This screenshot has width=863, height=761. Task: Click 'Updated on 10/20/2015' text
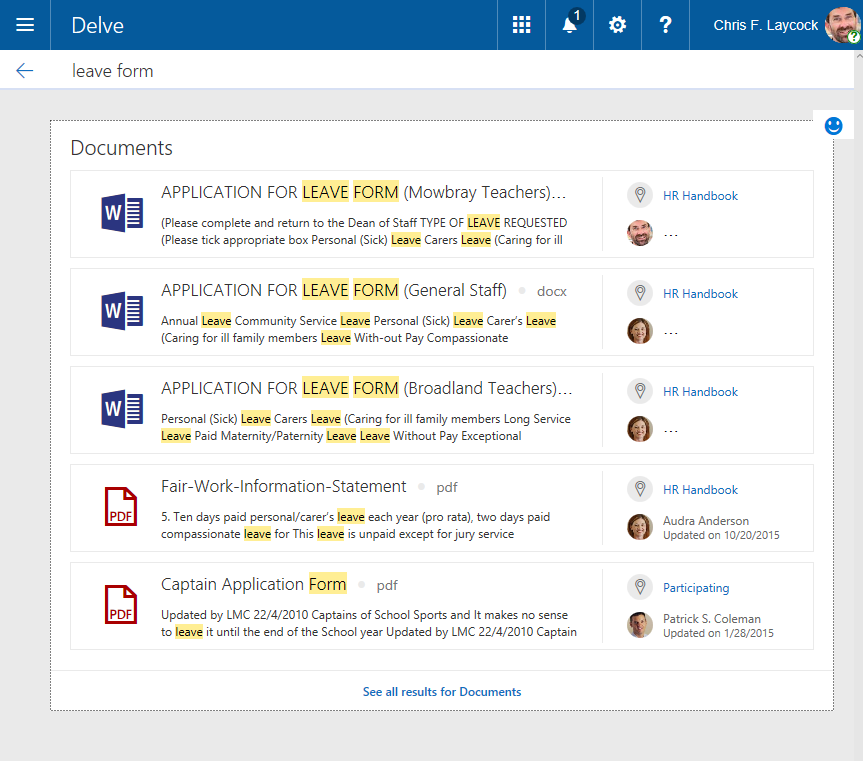(x=721, y=535)
